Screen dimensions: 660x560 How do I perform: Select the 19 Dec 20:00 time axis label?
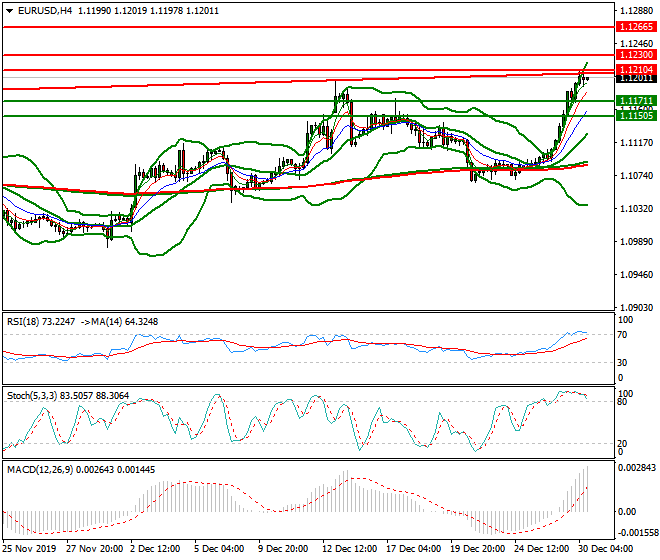click(x=478, y=549)
